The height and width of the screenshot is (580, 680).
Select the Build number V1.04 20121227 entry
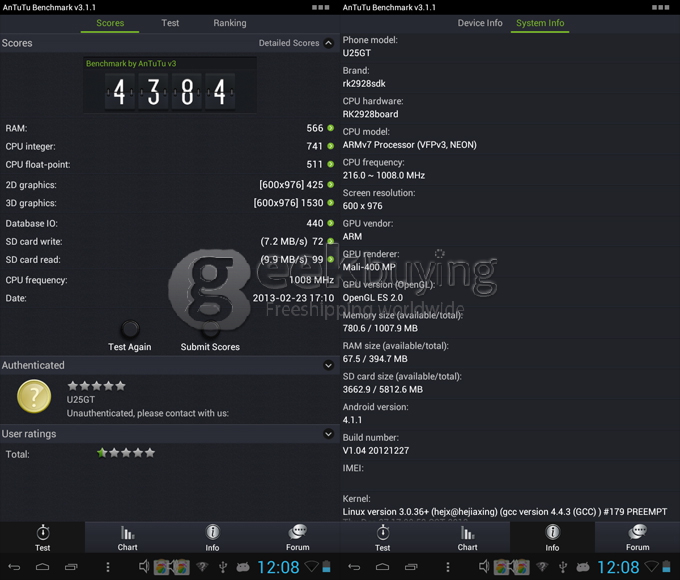point(510,444)
